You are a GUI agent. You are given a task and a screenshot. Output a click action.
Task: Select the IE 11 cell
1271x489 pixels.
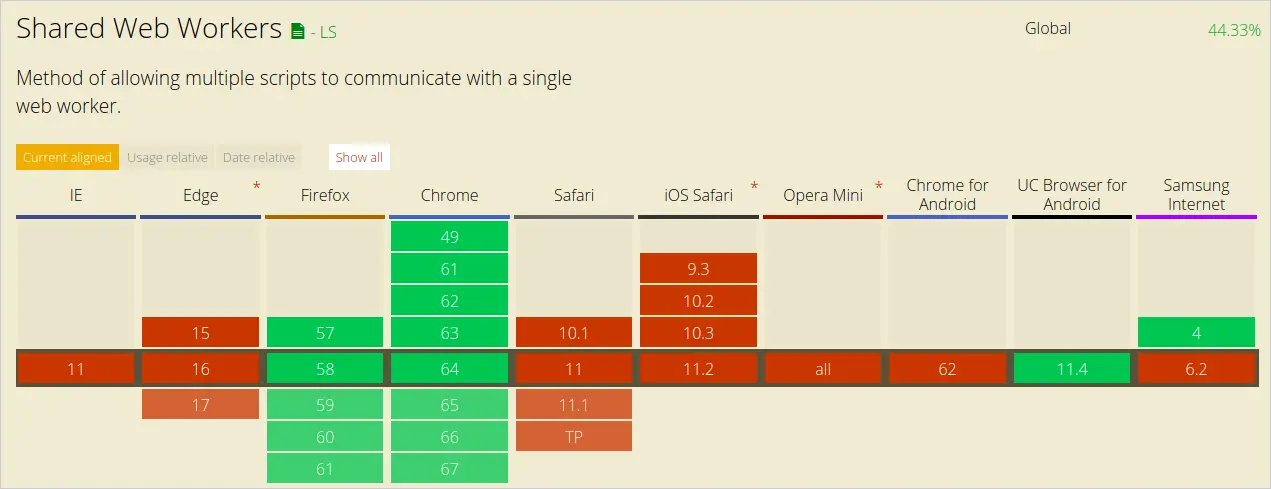point(76,369)
